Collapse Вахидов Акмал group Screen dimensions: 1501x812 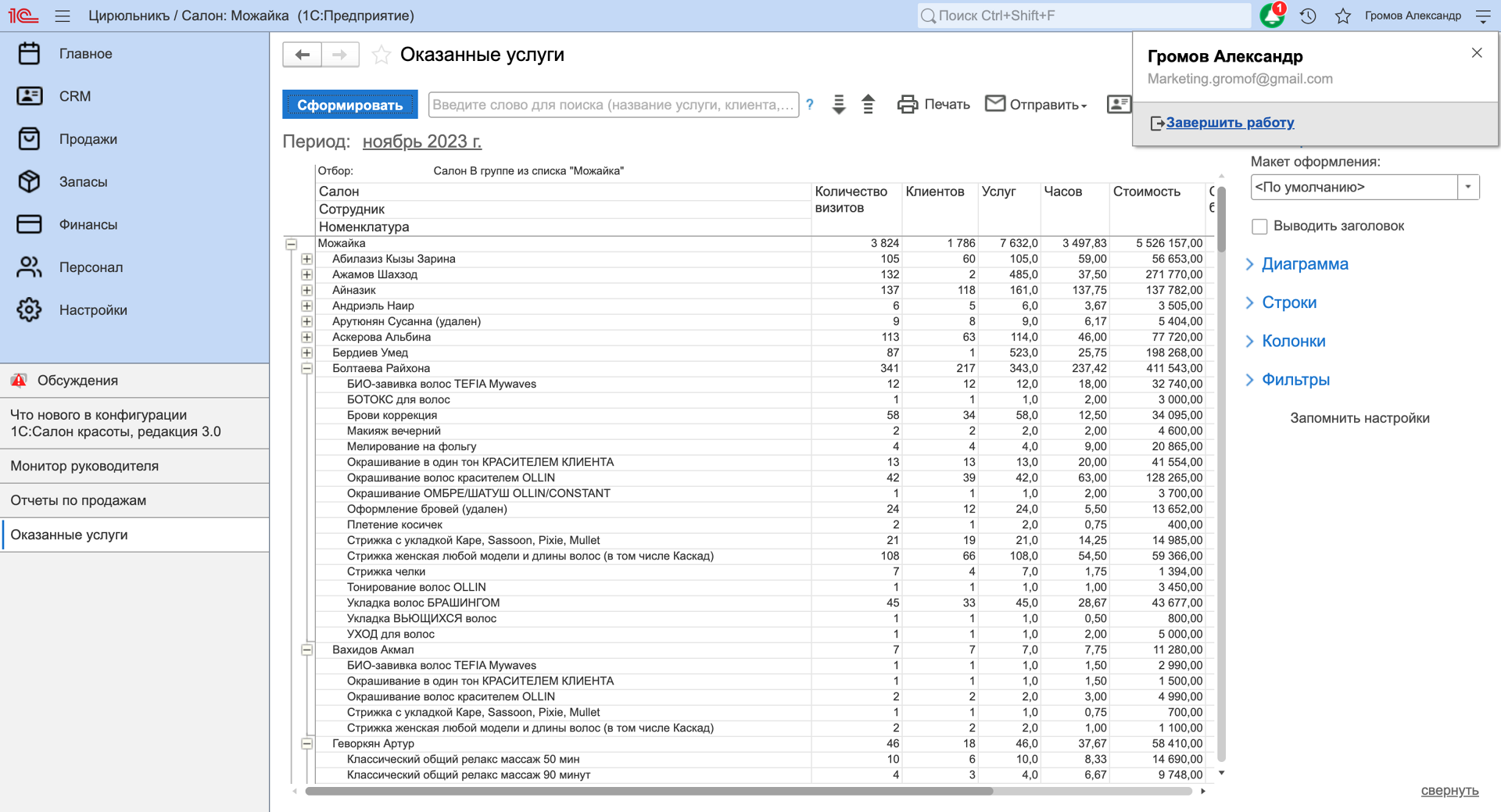coord(306,650)
